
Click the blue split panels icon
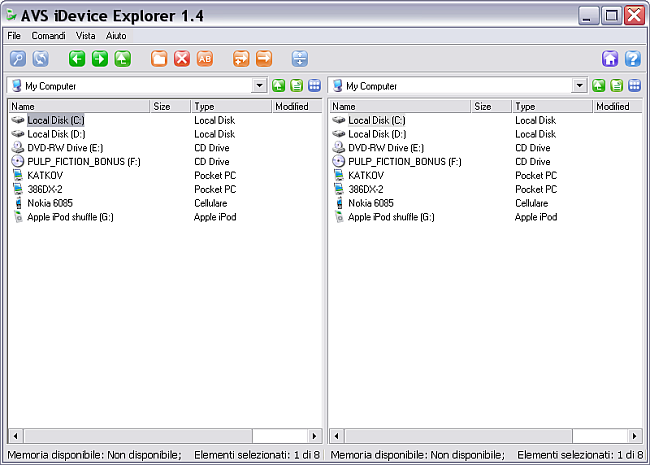tap(300, 58)
